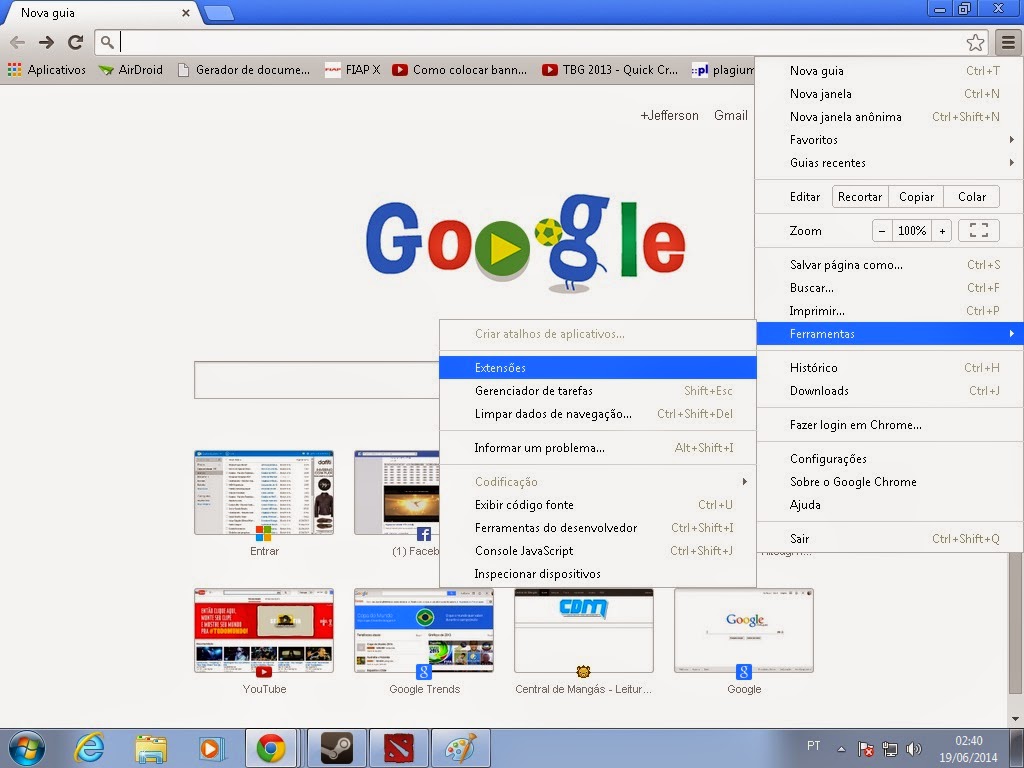The width and height of the screenshot is (1024, 768).
Task: Click Chrome icon in taskbar
Action: click(271, 748)
